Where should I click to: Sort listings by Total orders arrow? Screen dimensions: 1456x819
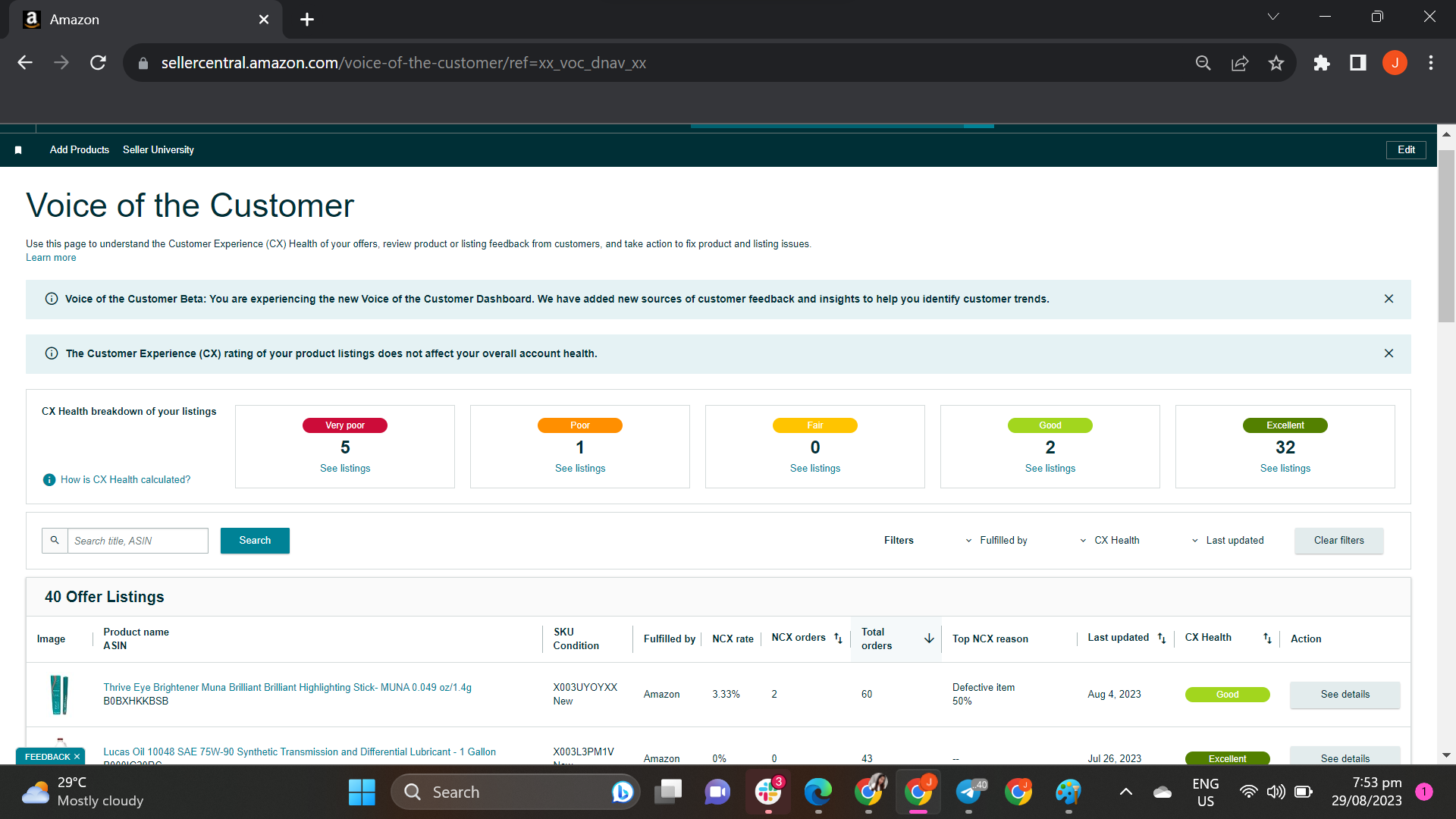[x=929, y=639]
